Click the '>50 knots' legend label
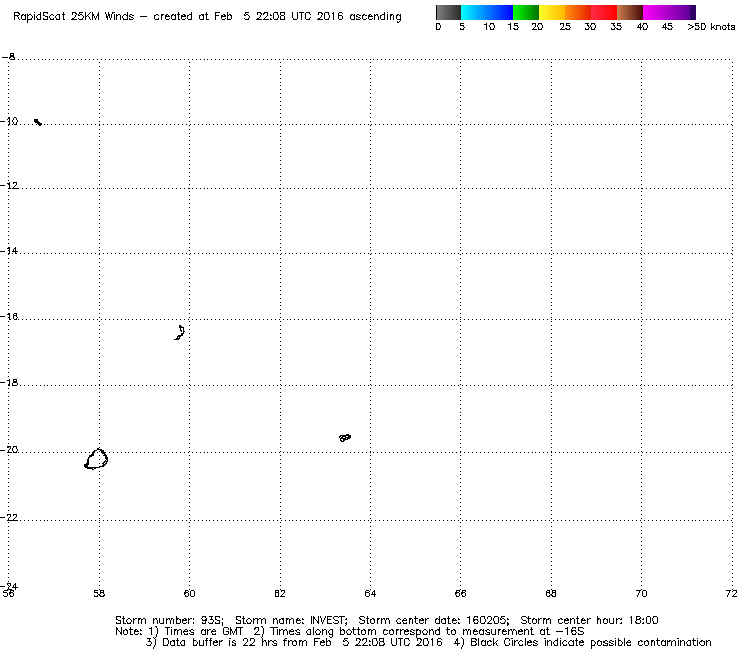Image resolution: width=740 pixels, height=650 pixels. coord(711,27)
